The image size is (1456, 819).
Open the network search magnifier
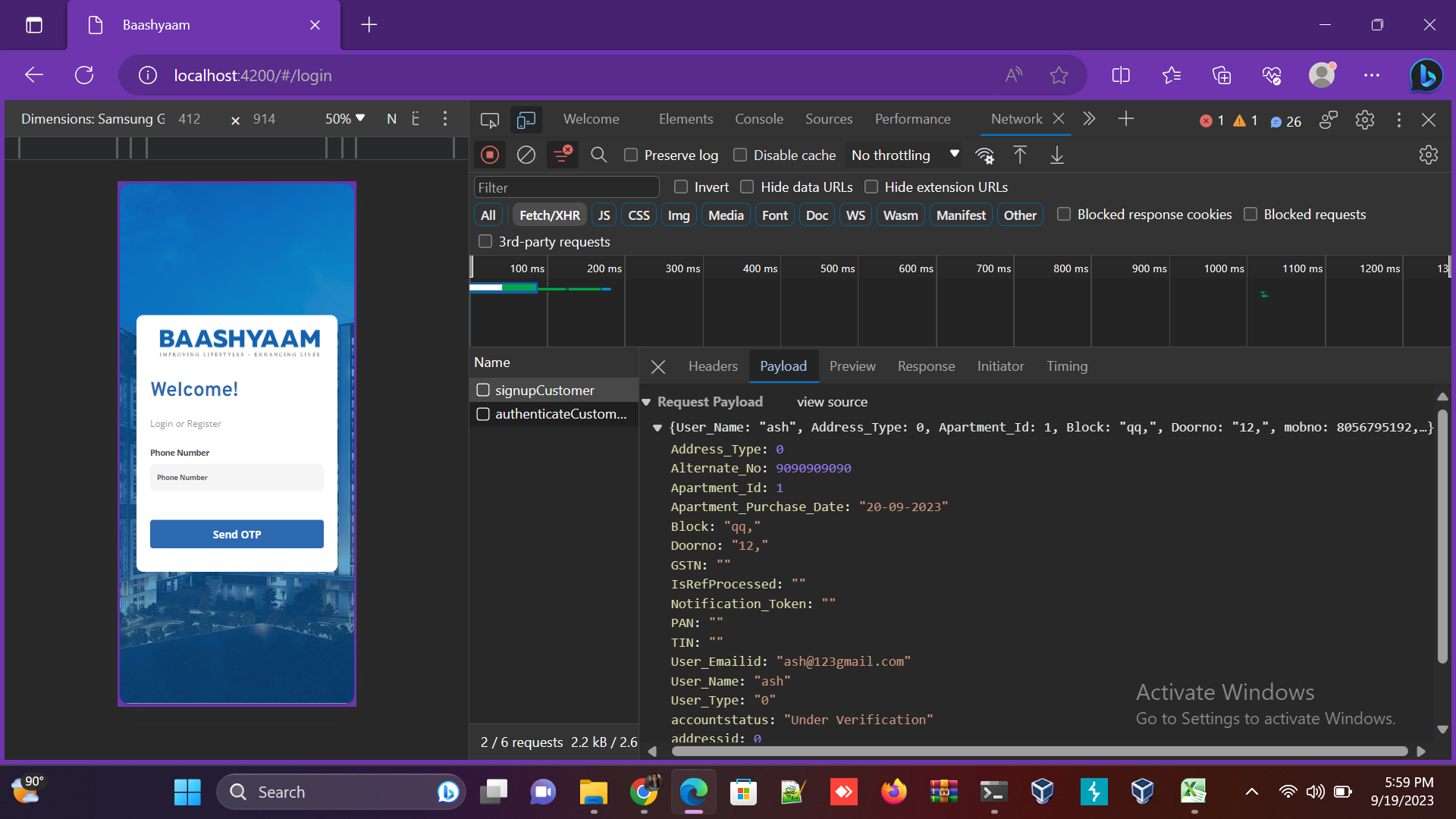[598, 155]
